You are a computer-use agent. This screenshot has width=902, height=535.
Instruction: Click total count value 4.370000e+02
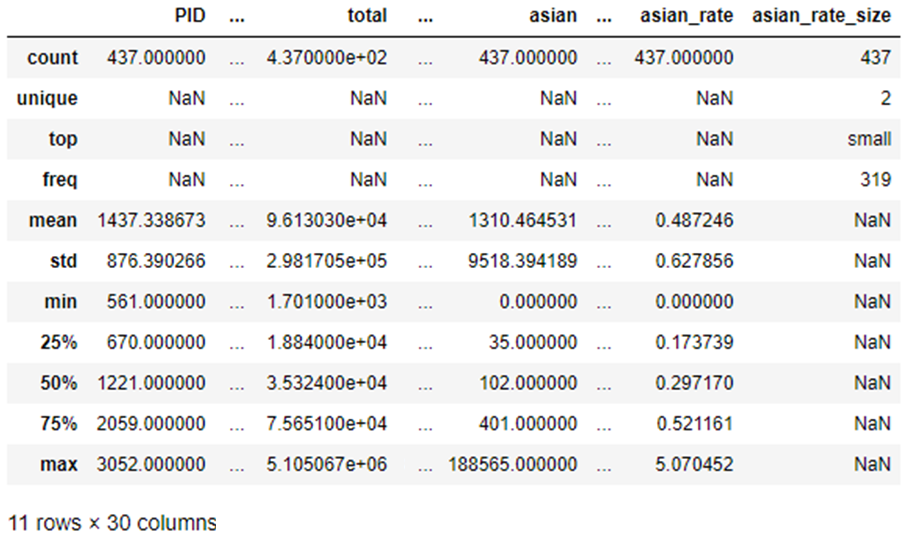[327, 58]
